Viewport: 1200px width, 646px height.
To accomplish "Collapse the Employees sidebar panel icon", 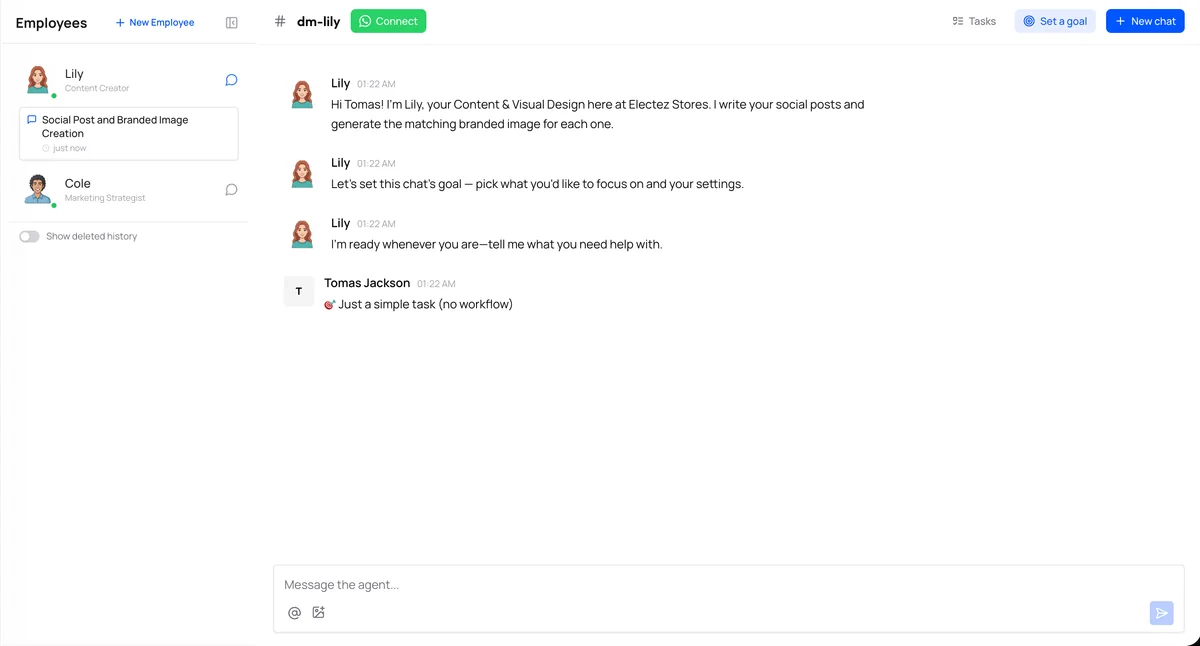I will [x=232, y=22].
